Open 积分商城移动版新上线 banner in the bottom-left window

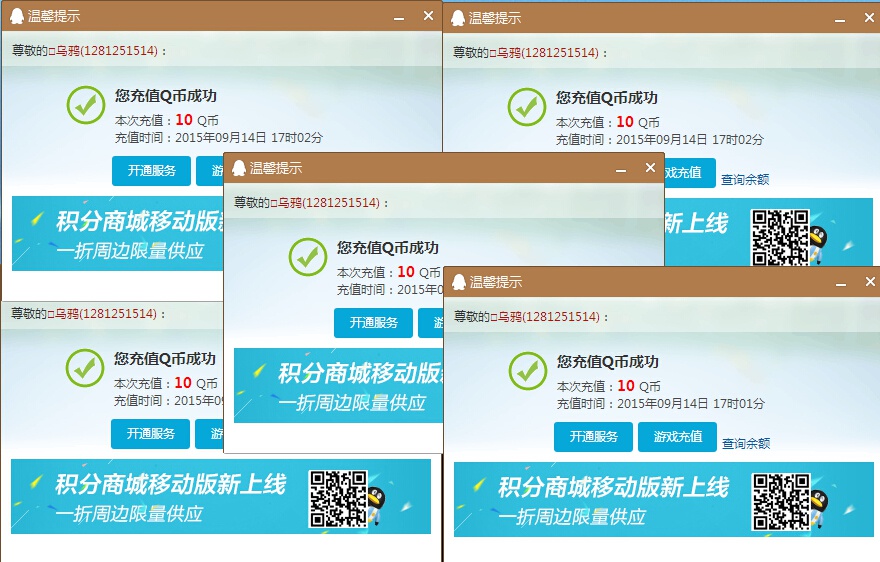pyautogui.click(x=221, y=496)
